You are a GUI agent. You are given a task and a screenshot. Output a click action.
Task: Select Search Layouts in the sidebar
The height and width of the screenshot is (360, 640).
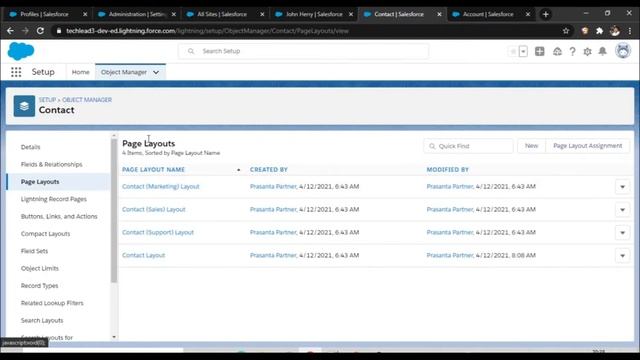pyautogui.click(x=42, y=320)
